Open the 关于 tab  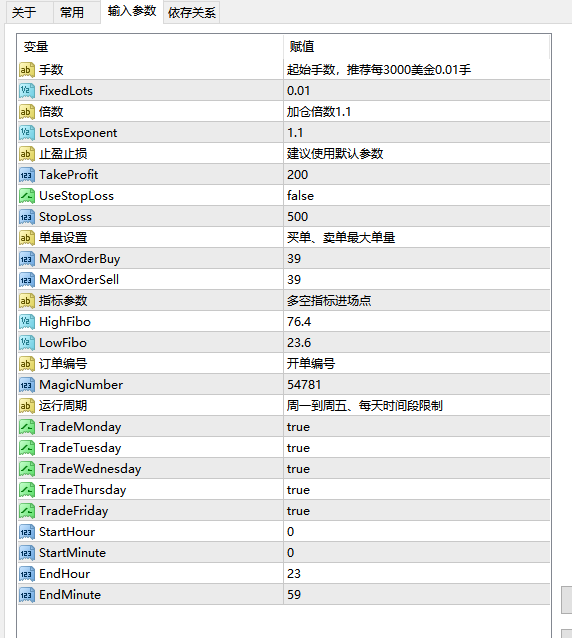pos(29,13)
